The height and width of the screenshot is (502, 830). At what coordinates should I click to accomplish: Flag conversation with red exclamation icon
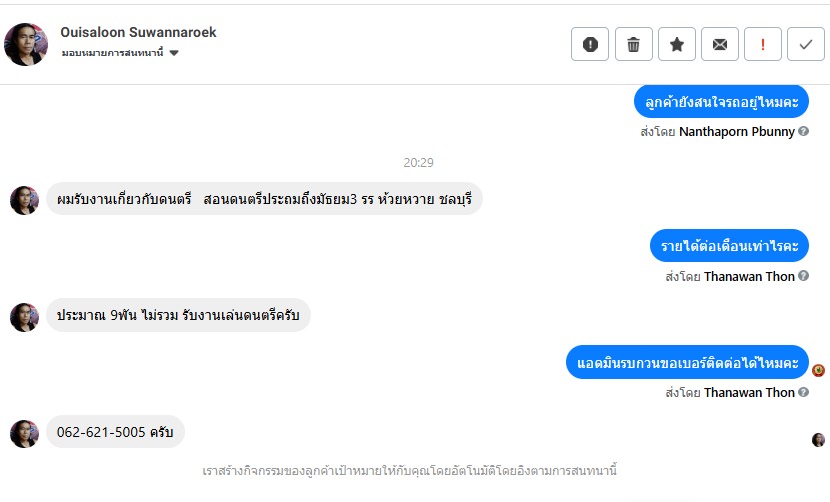pyautogui.click(x=763, y=44)
